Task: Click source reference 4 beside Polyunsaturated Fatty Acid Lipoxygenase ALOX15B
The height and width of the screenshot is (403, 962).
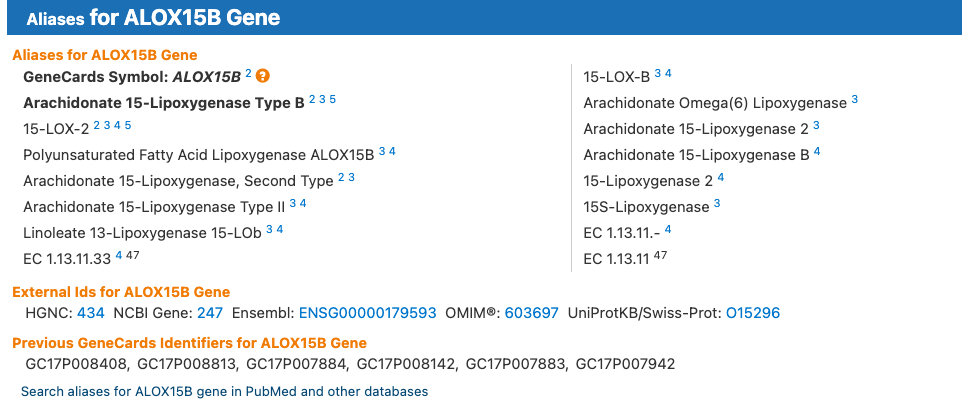Action: click(x=393, y=151)
